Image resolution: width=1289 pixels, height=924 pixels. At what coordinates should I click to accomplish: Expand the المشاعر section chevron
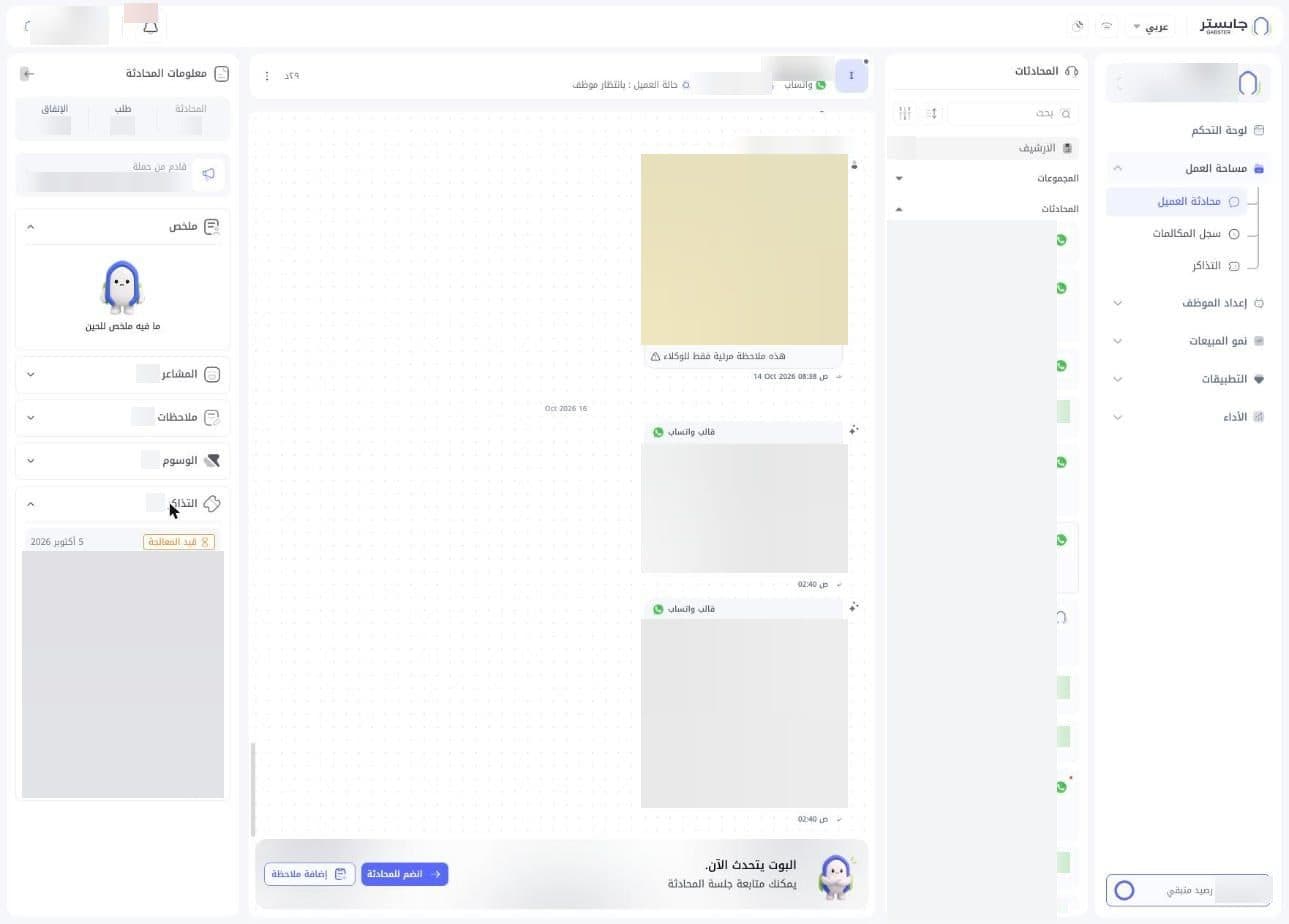tap(31, 374)
